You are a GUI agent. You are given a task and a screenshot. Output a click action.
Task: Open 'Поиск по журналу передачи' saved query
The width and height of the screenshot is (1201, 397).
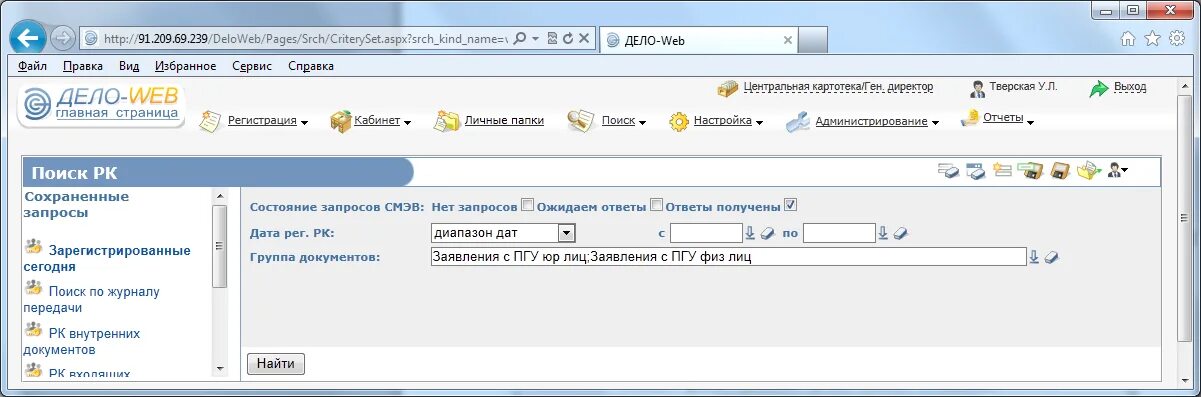[x=91, y=300]
